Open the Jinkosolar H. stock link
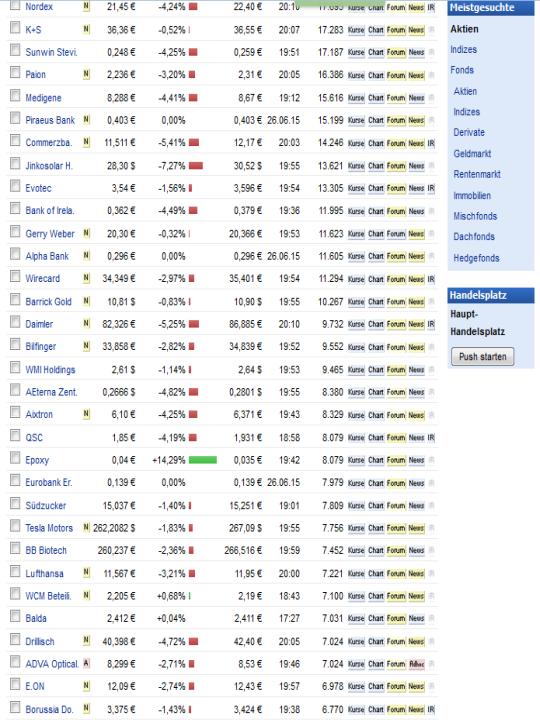540x720 pixels. [x=49, y=166]
